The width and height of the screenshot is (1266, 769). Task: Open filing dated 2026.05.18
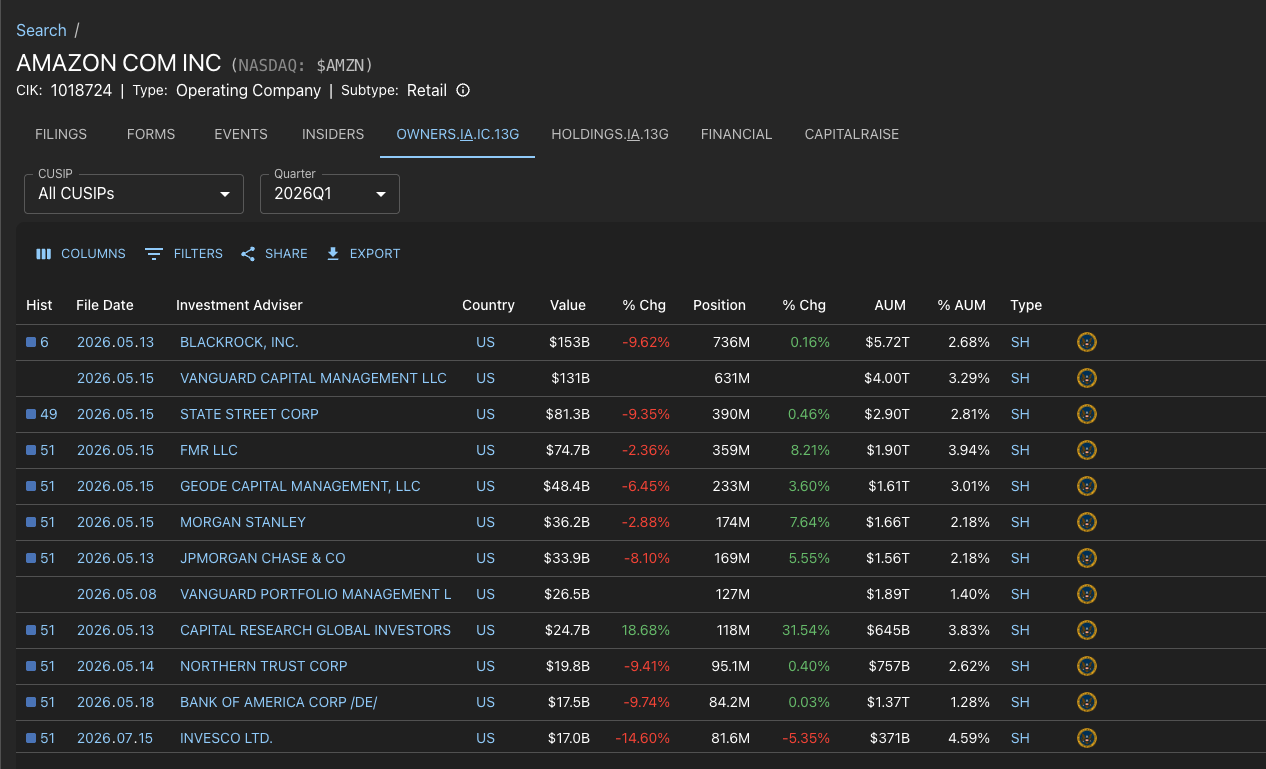[116, 702]
